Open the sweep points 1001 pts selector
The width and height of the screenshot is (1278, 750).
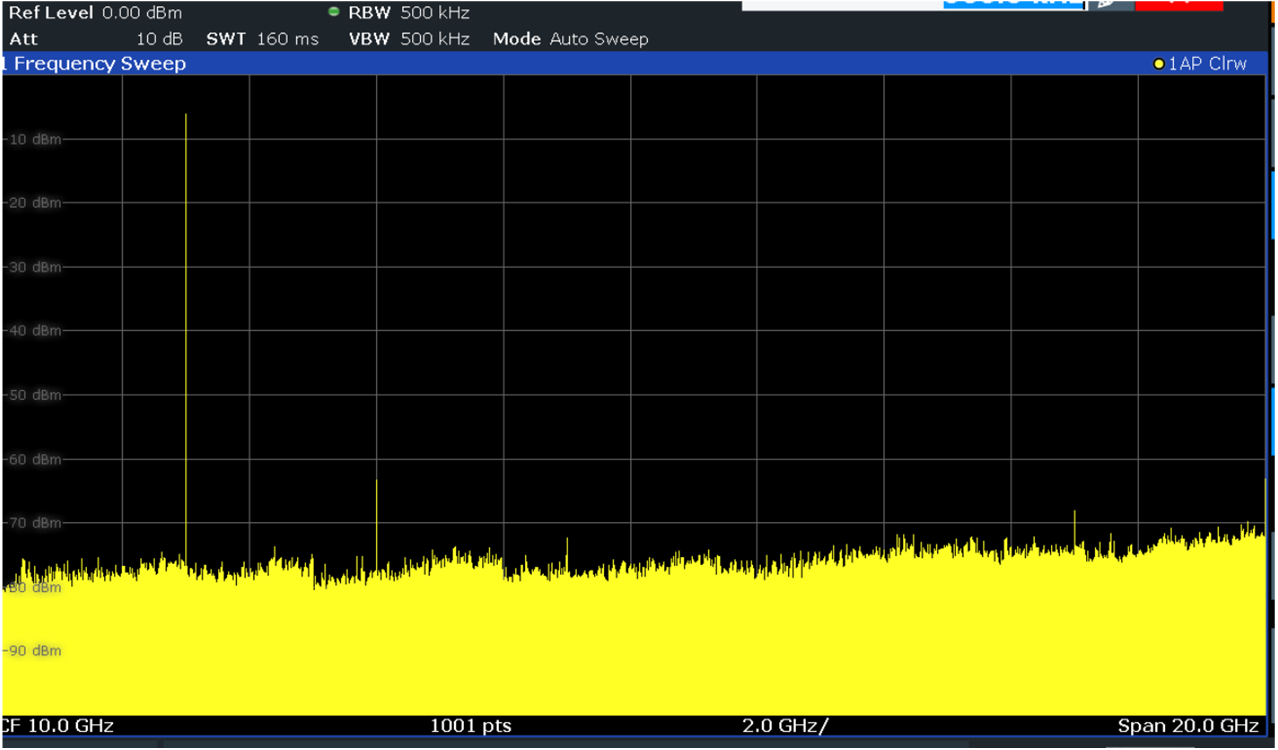click(470, 726)
